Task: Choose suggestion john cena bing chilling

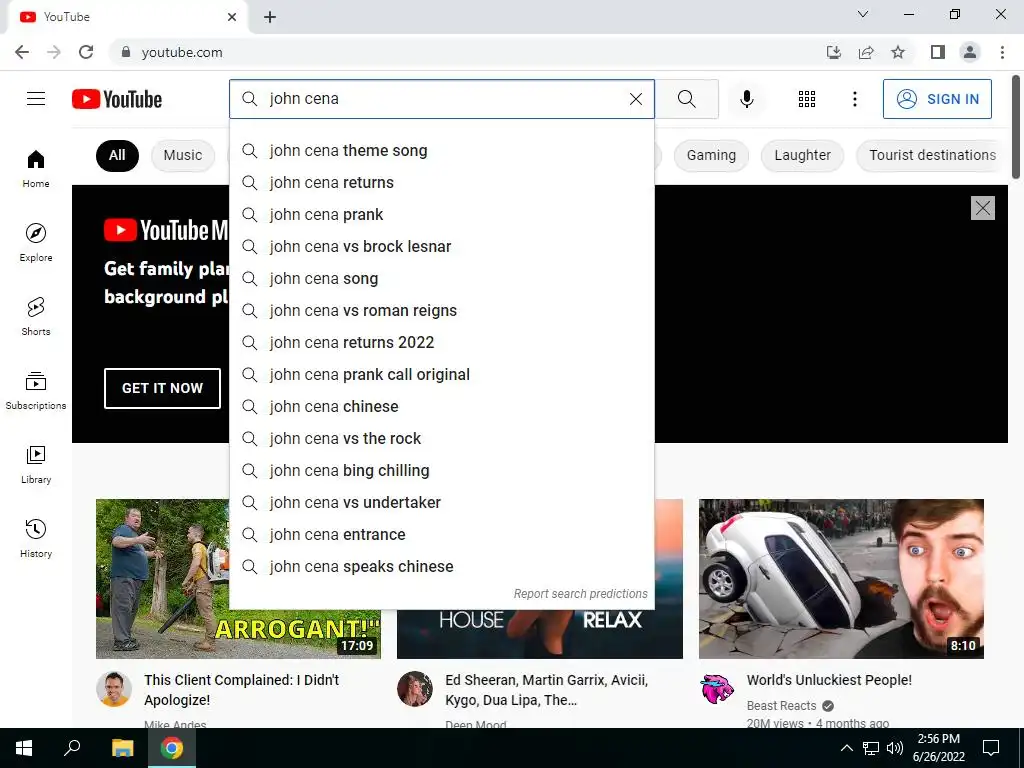Action: coord(441,471)
